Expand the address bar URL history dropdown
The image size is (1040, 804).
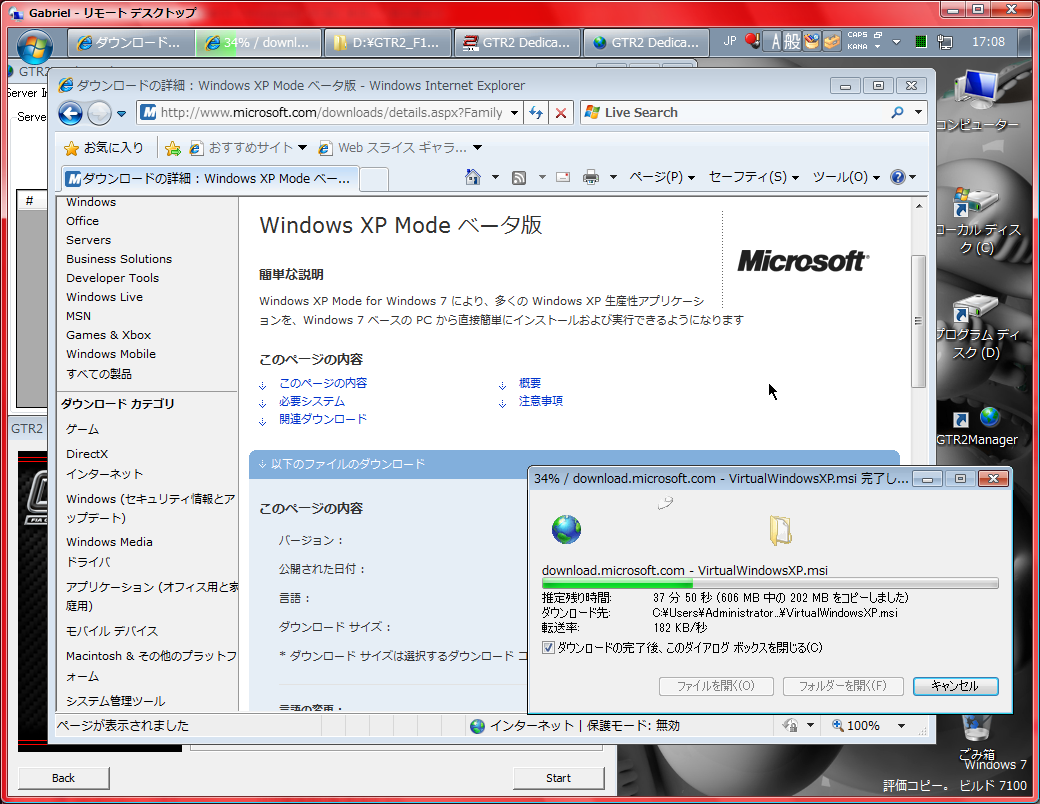pos(514,113)
